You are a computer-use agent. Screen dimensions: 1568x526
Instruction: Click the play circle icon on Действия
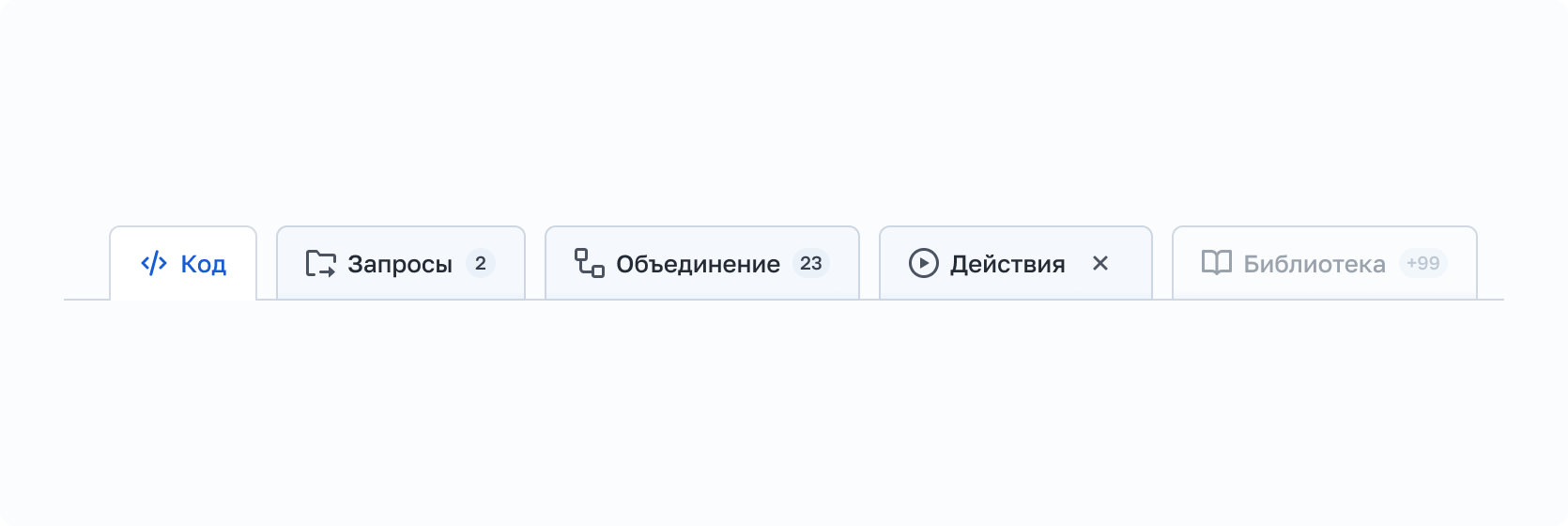coord(923,264)
